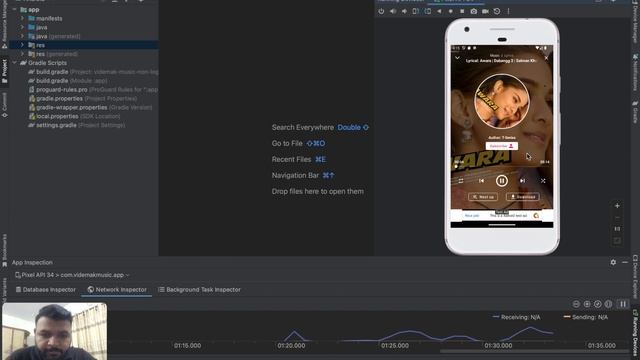The image size is (640, 360).
Task: Collapse the phone player with the down chevron
Action: click(457, 58)
